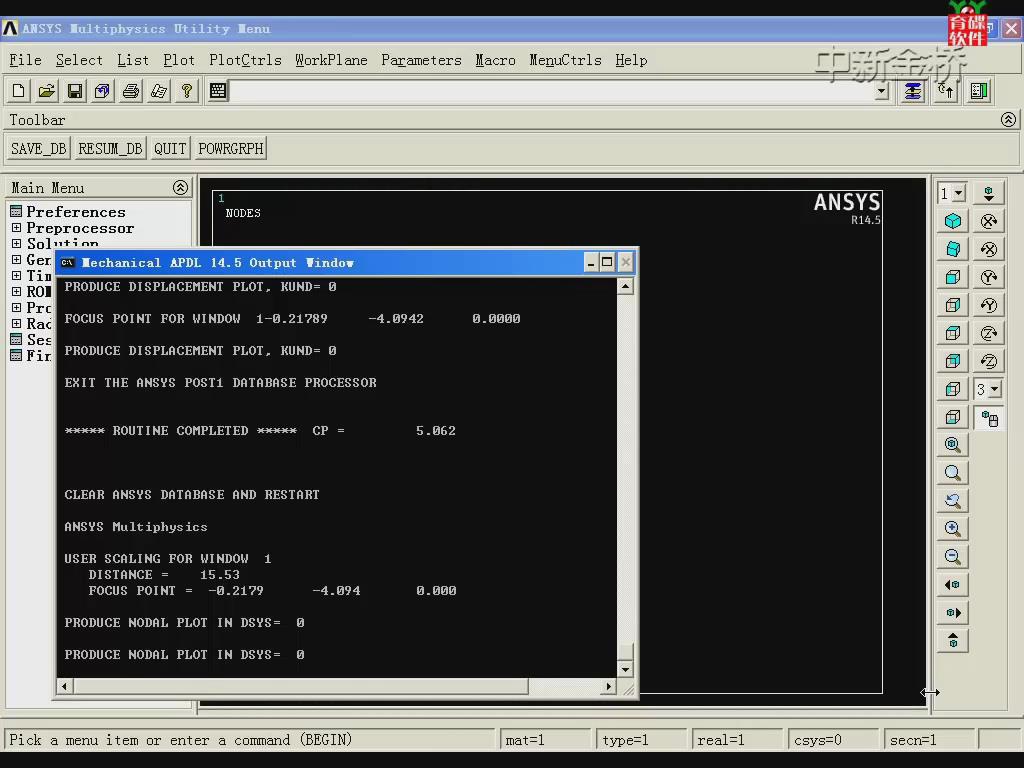Activate the Box Zoom magnifier
This screenshot has height=768, width=1024.
pos(953,473)
